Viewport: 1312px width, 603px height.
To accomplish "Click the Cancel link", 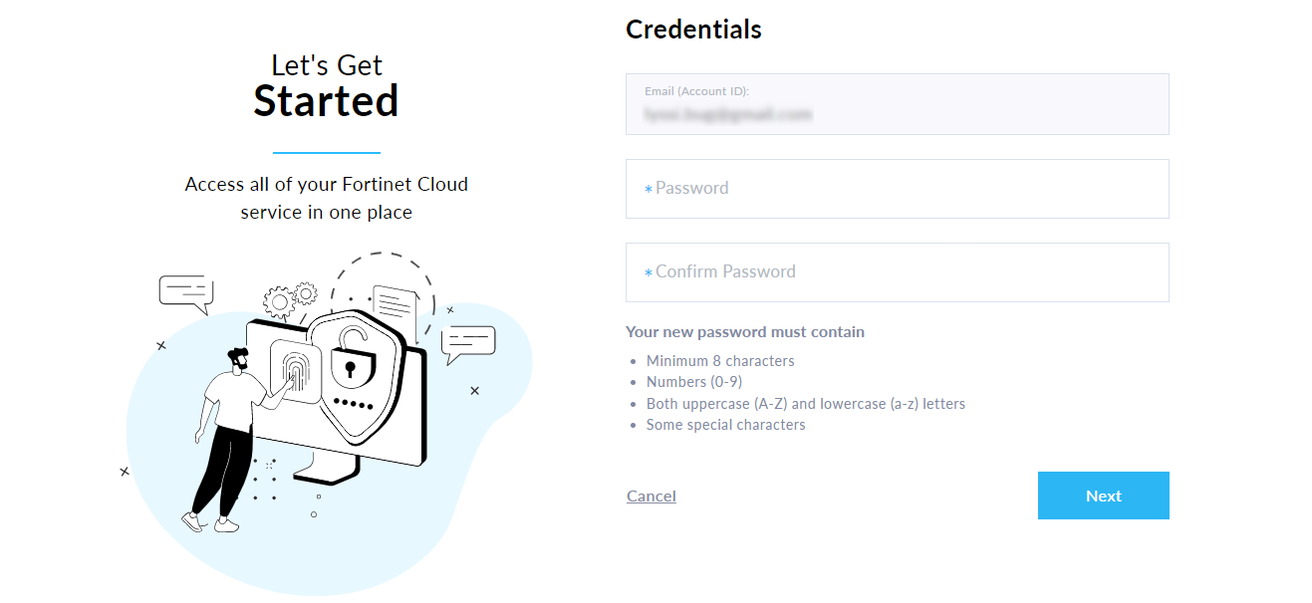I will [651, 495].
